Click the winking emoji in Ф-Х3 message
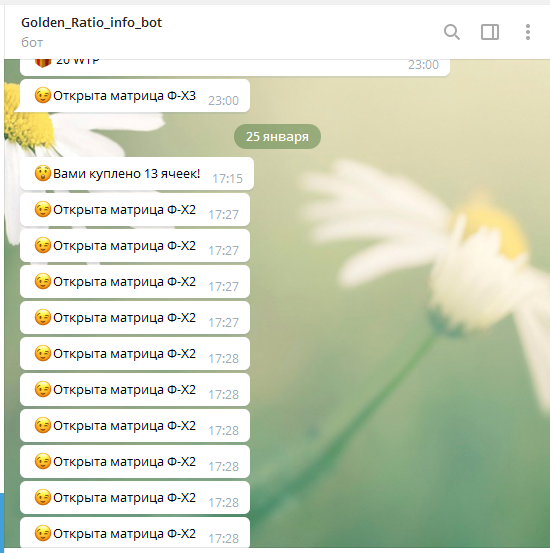The height and width of the screenshot is (553, 550). coord(43,96)
